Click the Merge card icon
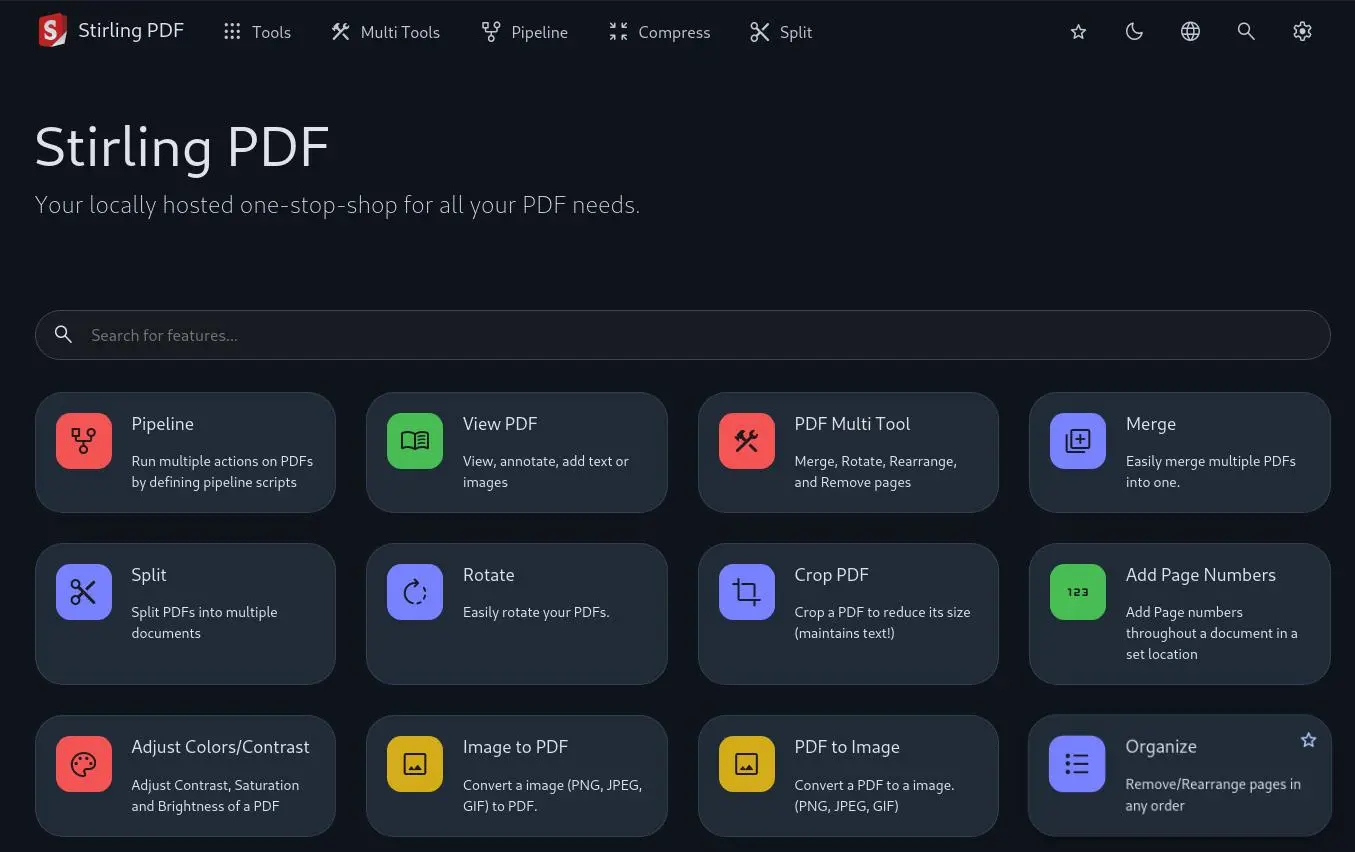The width and height of the screenshot is (1355, 852). pos(1078,441)
